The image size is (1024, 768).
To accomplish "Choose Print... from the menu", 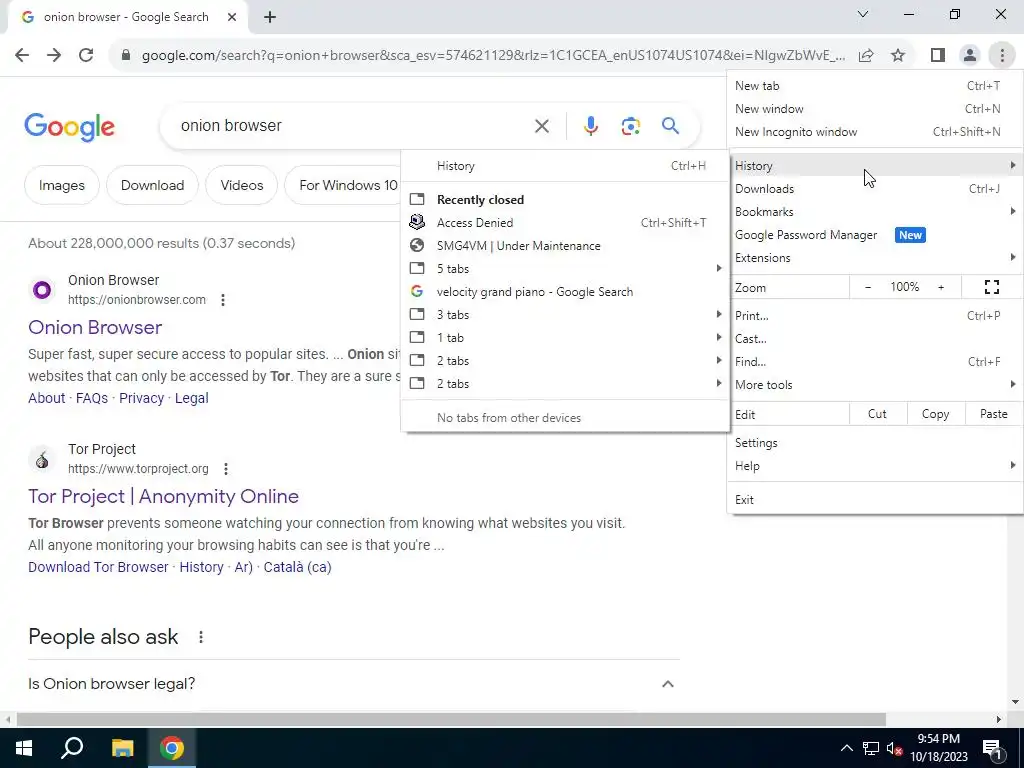I will click(875, 315).
